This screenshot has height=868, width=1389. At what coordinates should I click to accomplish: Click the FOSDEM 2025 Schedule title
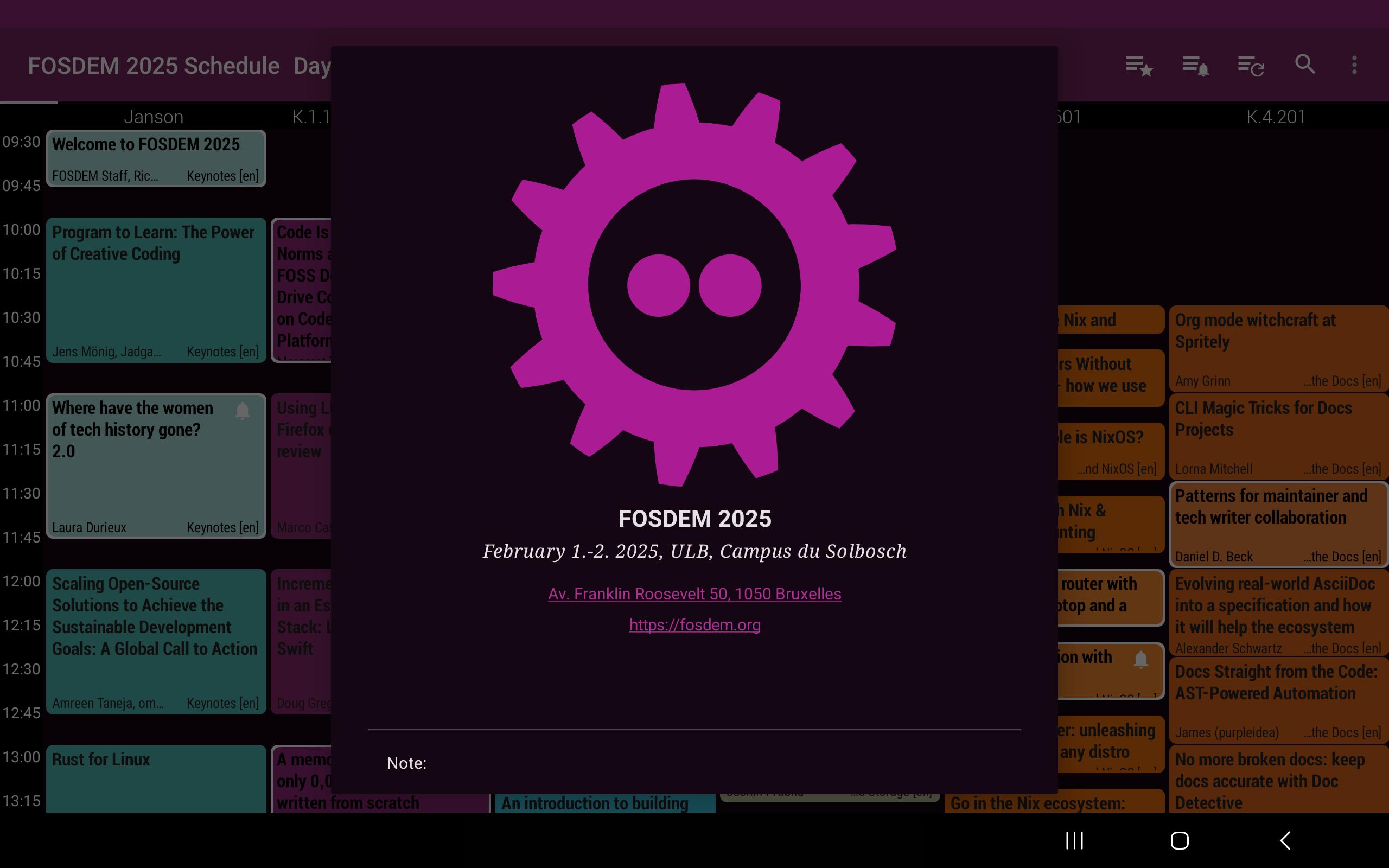(x=154, y=66)
